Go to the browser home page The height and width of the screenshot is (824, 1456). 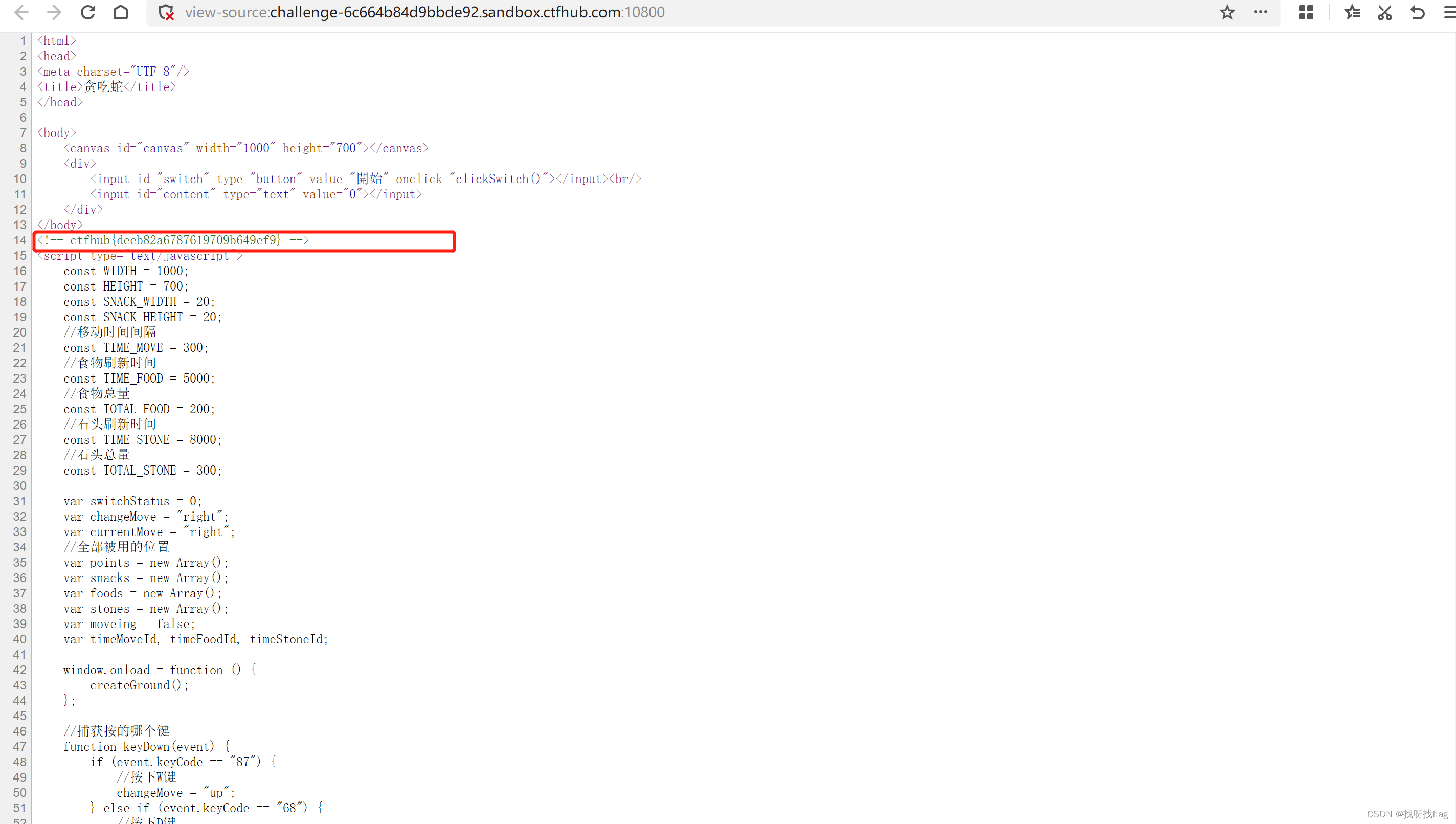pos(121,12)
